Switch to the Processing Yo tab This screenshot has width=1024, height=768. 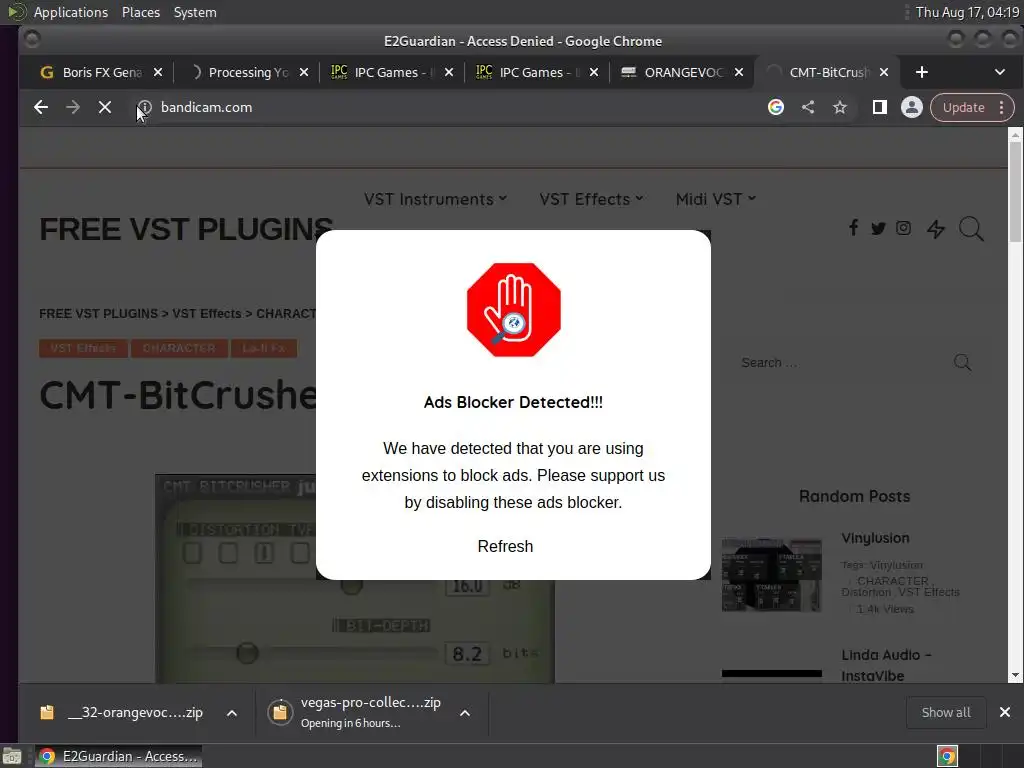pyautogui.click(x=248, y=72)
